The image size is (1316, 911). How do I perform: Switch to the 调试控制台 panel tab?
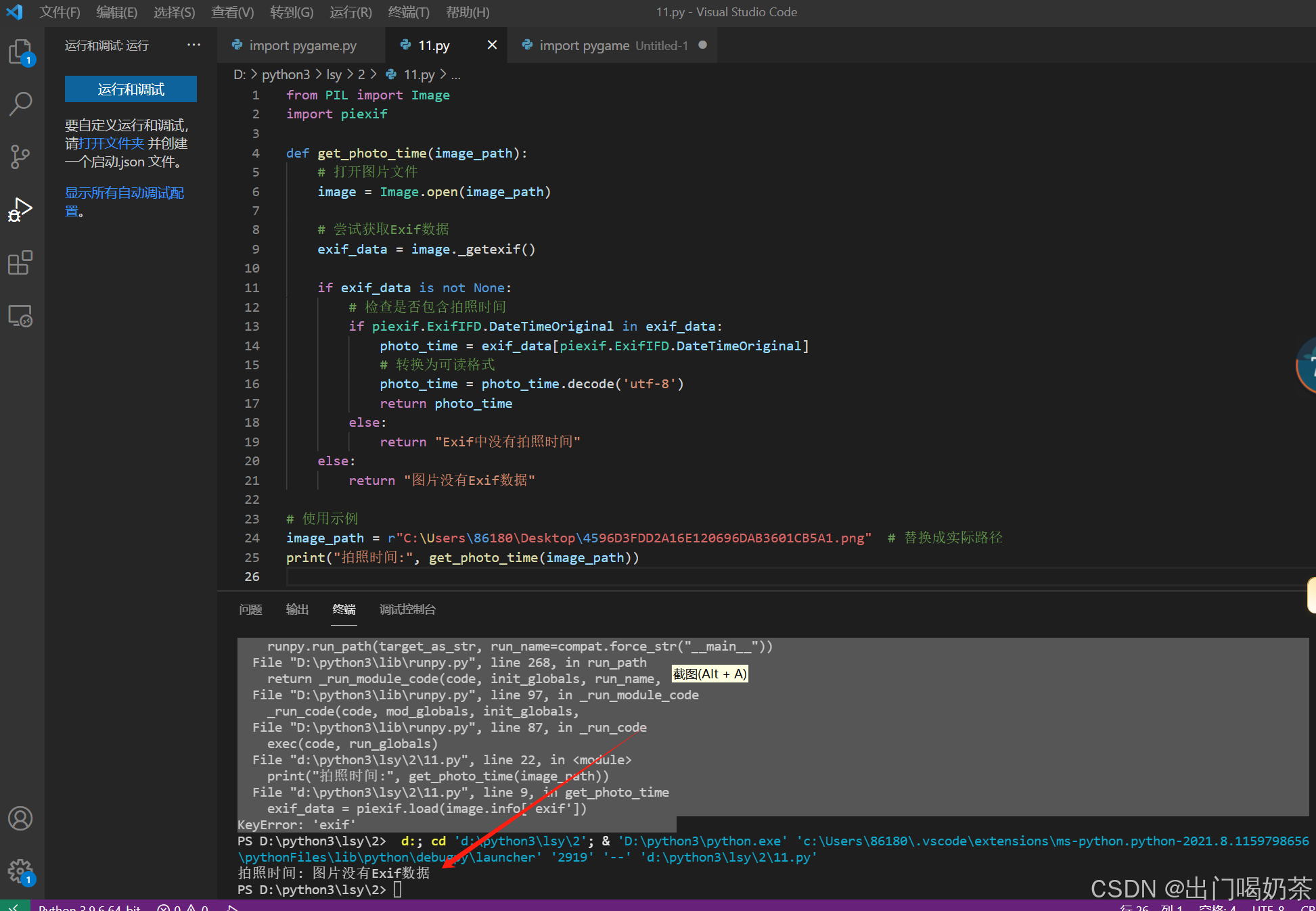[x=407, y=609]
